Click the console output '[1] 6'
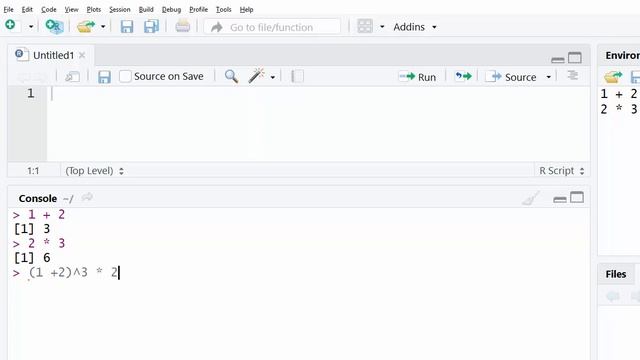The height and width of the screenshot is (360, 640). 32,258
